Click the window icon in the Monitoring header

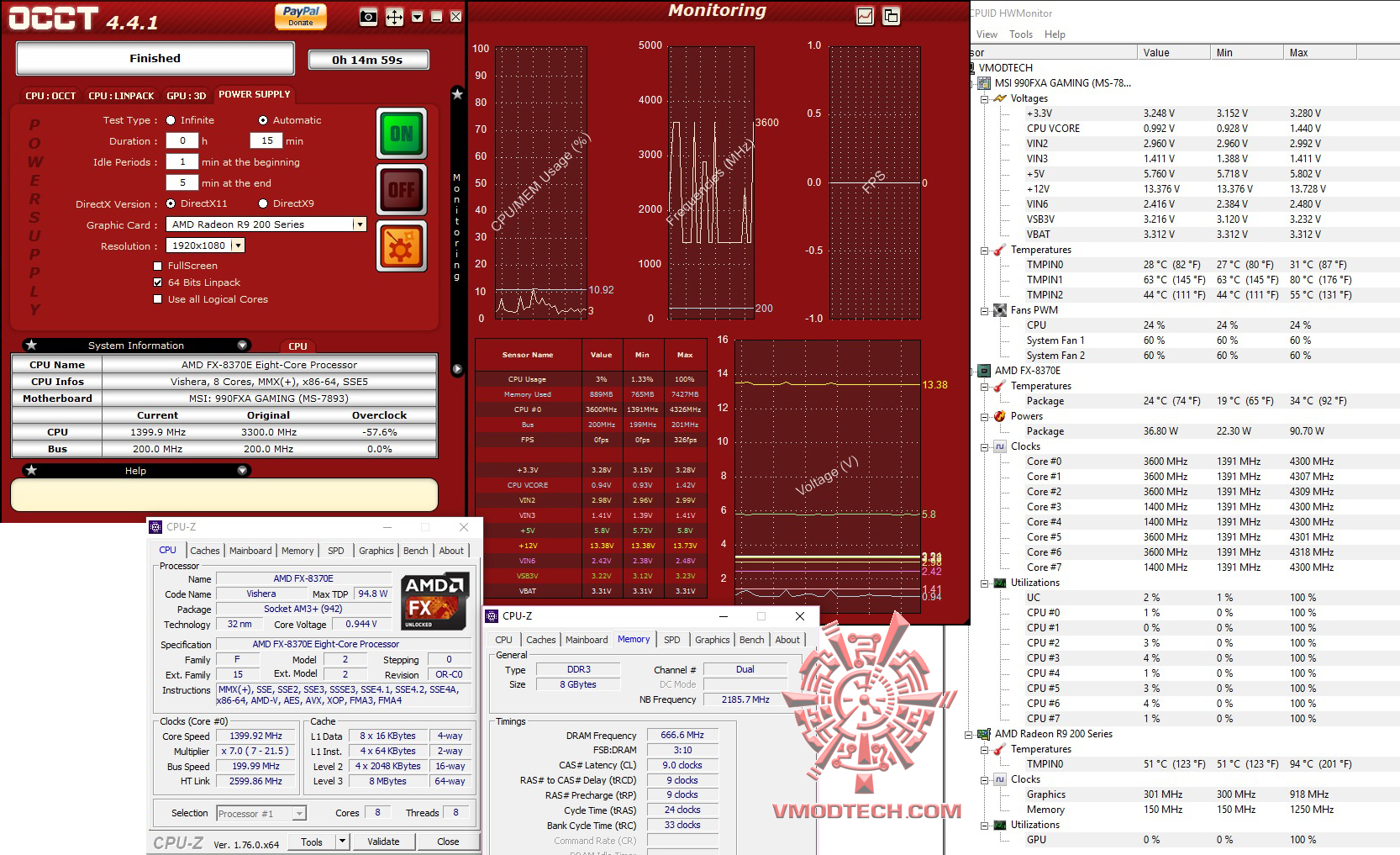point(891,16)
